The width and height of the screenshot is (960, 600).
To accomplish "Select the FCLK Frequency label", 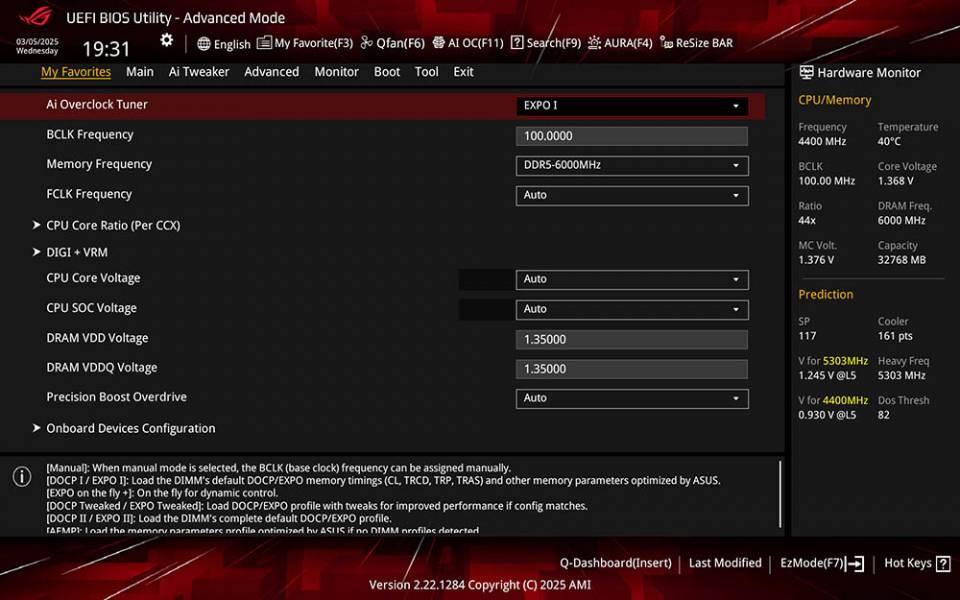I will tap(89, 194).
